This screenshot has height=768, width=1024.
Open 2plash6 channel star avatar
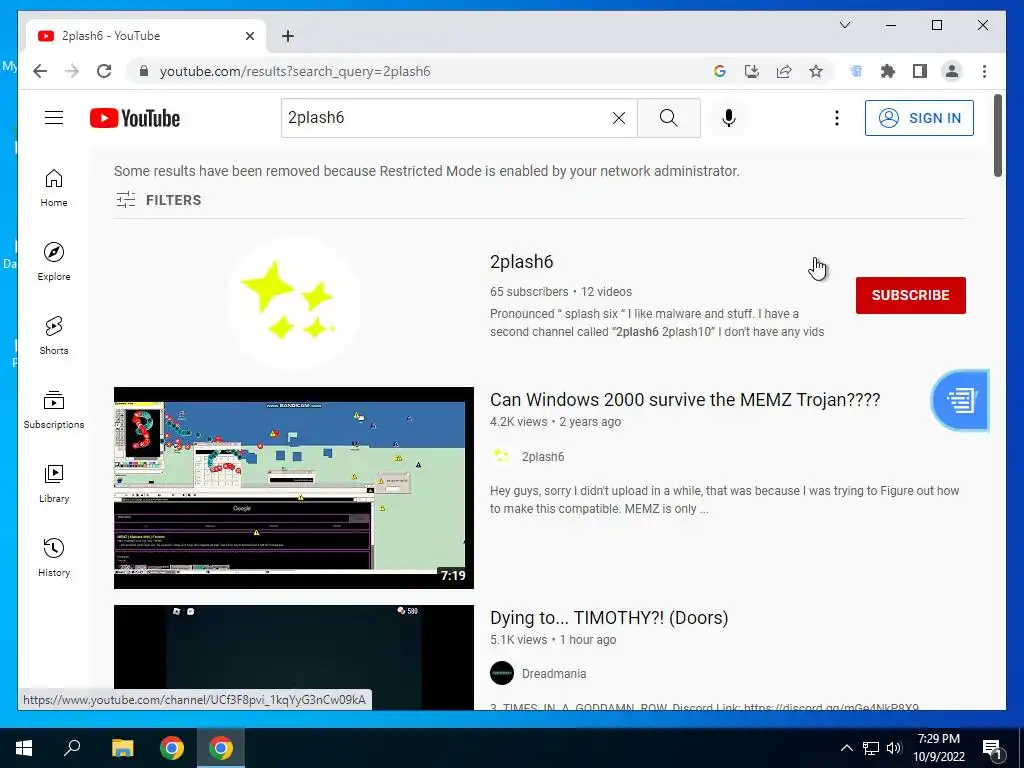point(294,302)
